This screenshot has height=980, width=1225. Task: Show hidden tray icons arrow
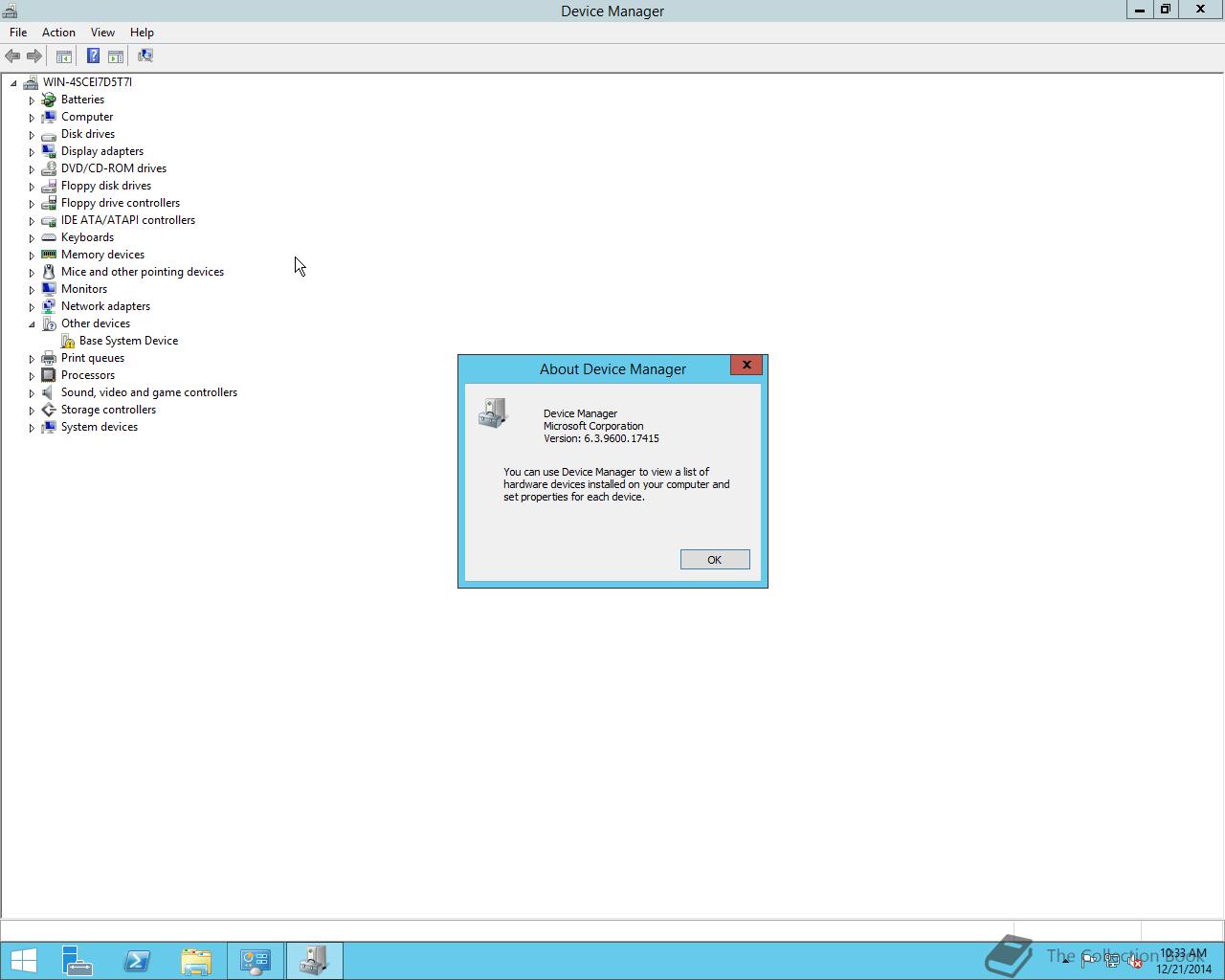(1065, 961)
